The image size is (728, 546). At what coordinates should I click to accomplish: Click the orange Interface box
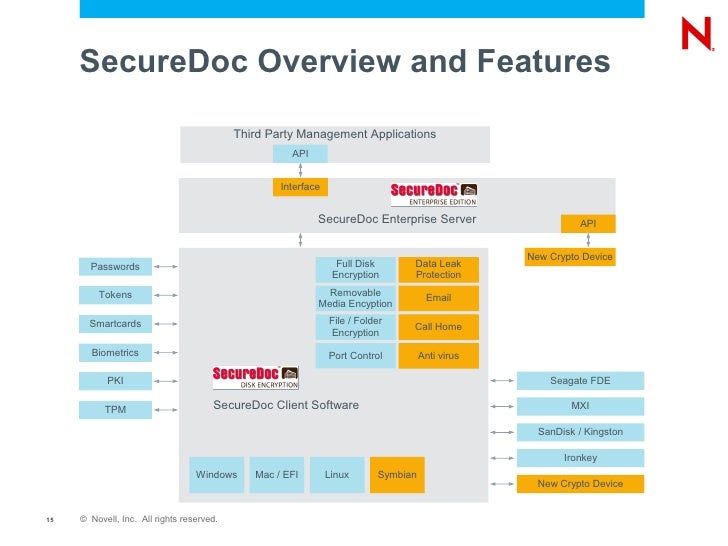click(x=300, y=187)
